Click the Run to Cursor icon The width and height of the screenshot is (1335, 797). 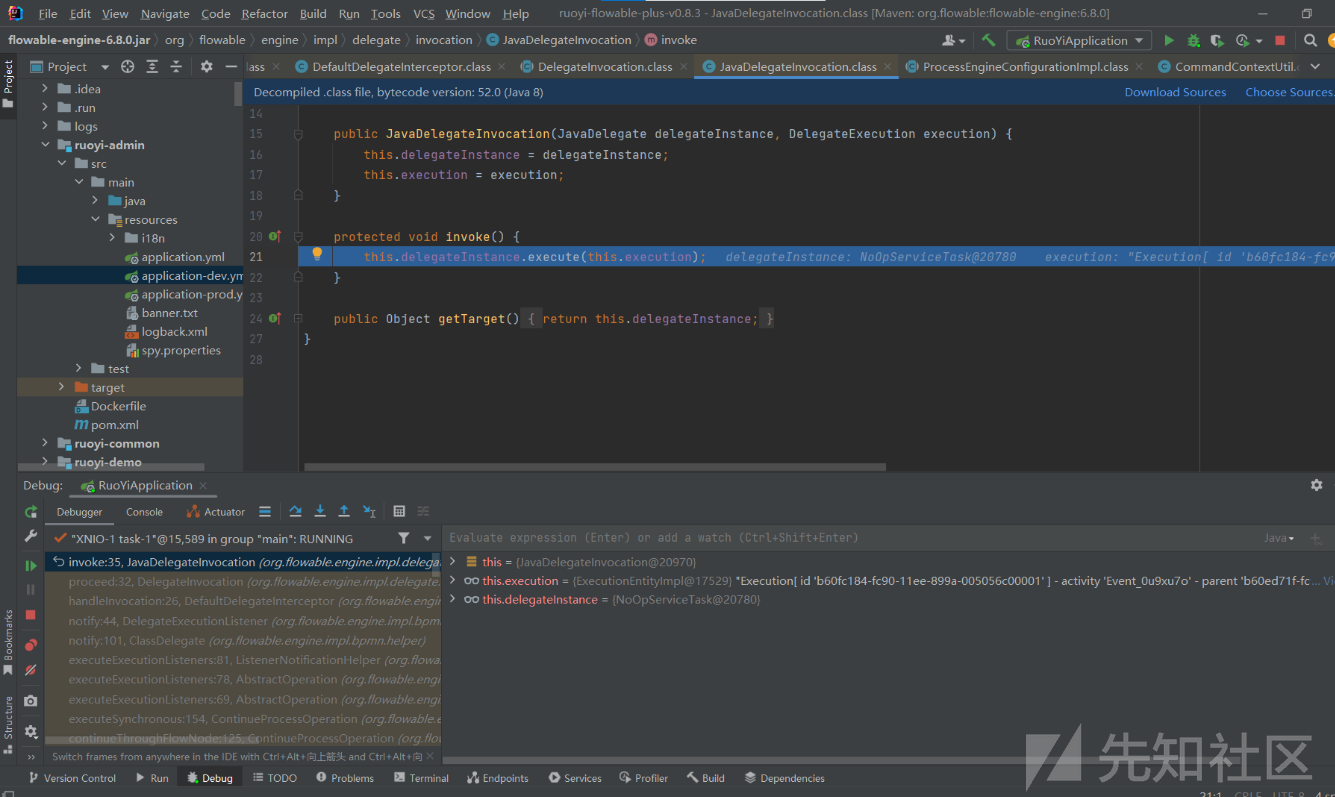tap(369, 511)
